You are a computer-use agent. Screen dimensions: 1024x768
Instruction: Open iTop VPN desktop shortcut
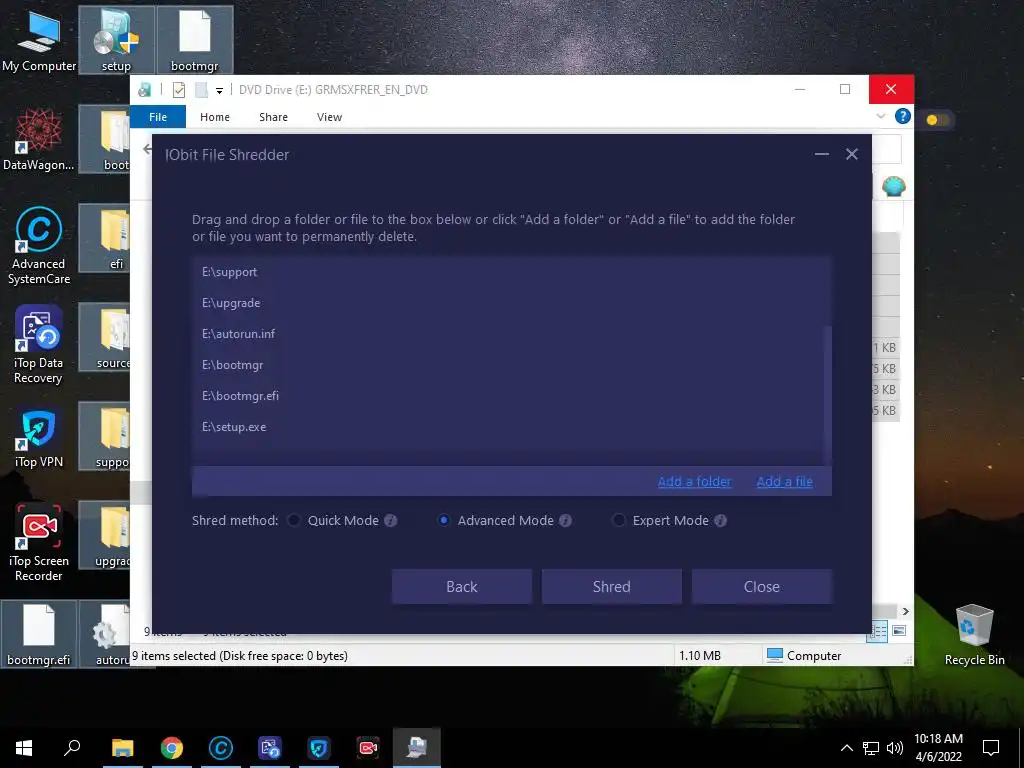click(39, 438)
